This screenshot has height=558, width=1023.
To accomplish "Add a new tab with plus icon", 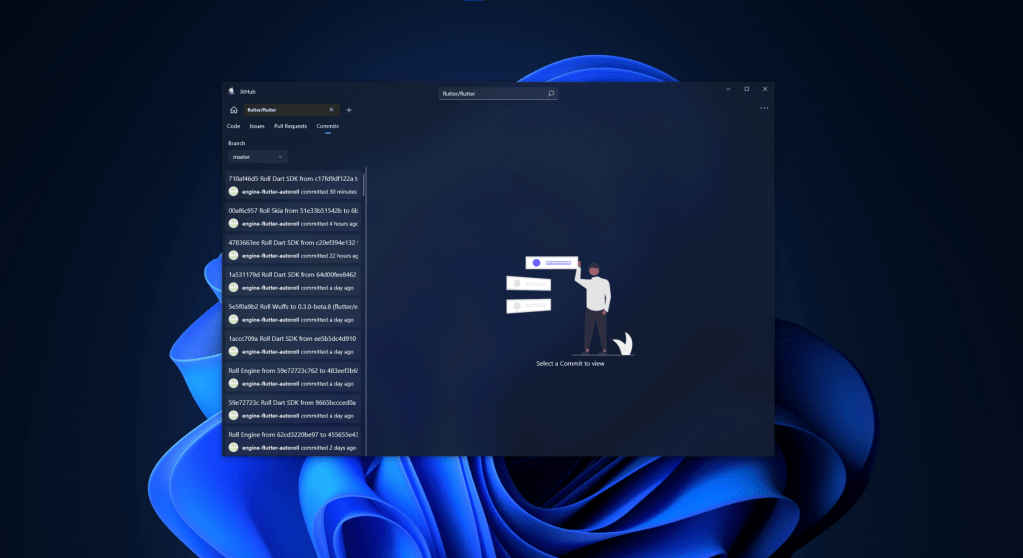I will [x=349, y=110].
